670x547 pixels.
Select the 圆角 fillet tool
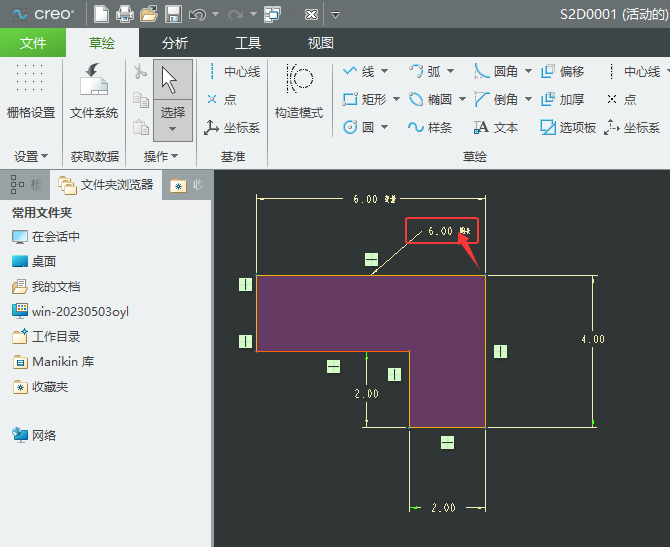pyautogui.click(x=496, y=71)
